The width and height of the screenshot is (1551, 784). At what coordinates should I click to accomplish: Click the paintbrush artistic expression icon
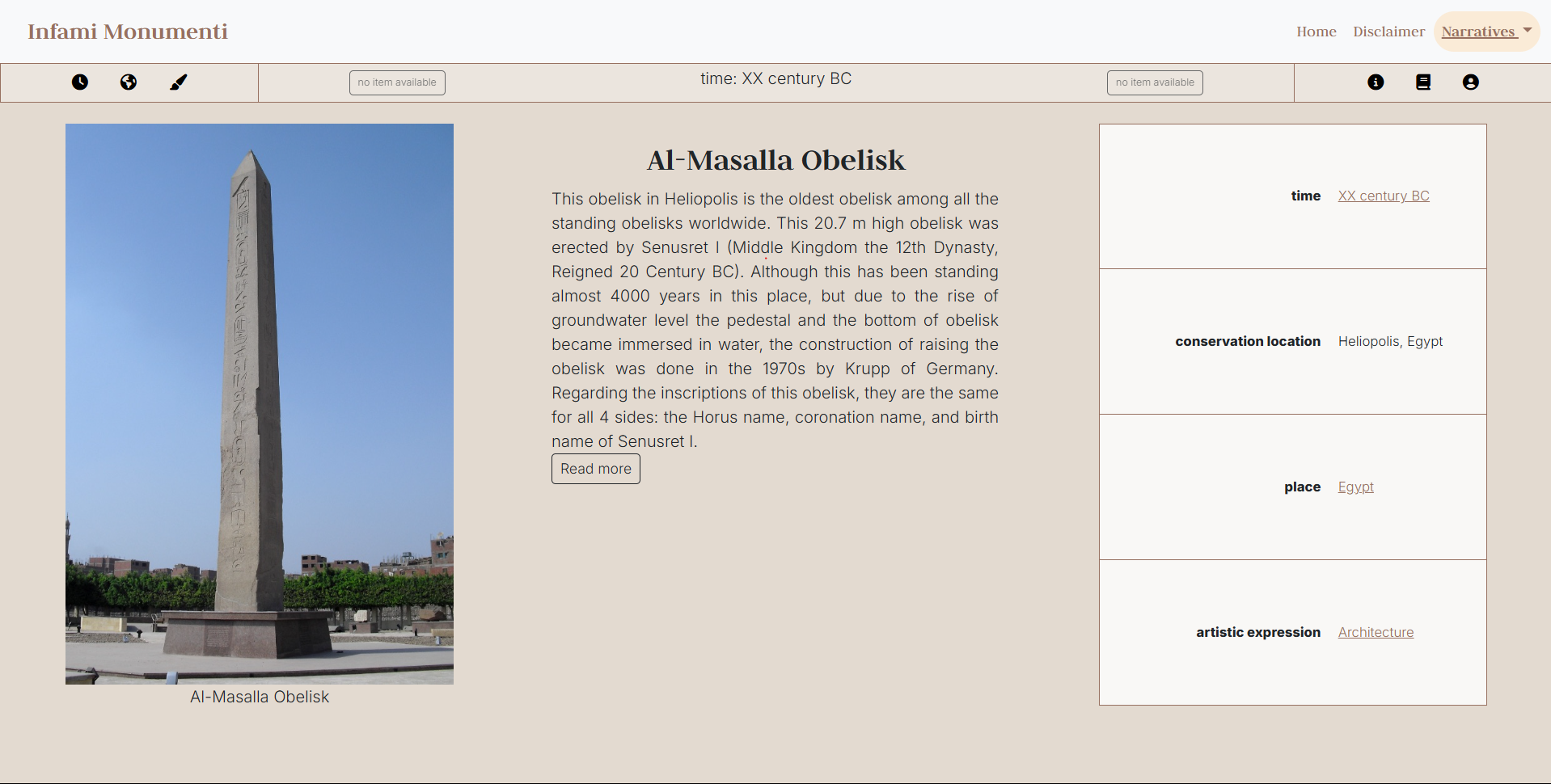179,82
